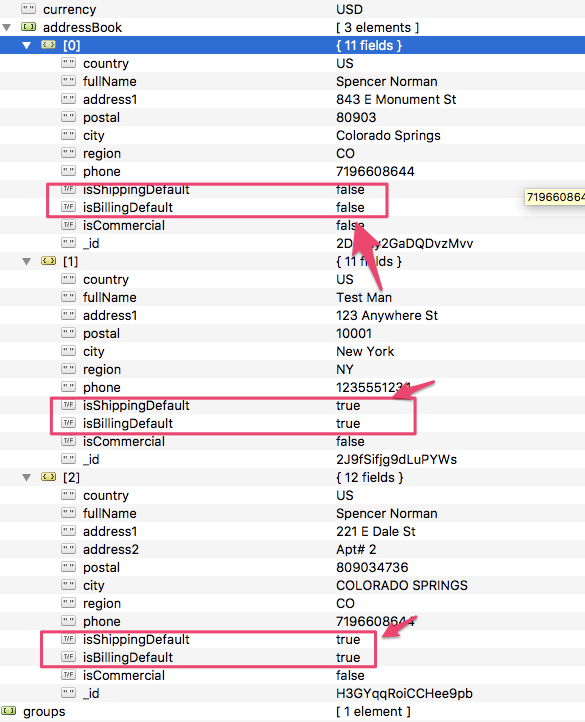Click the value 'USD'

[349, 9]
